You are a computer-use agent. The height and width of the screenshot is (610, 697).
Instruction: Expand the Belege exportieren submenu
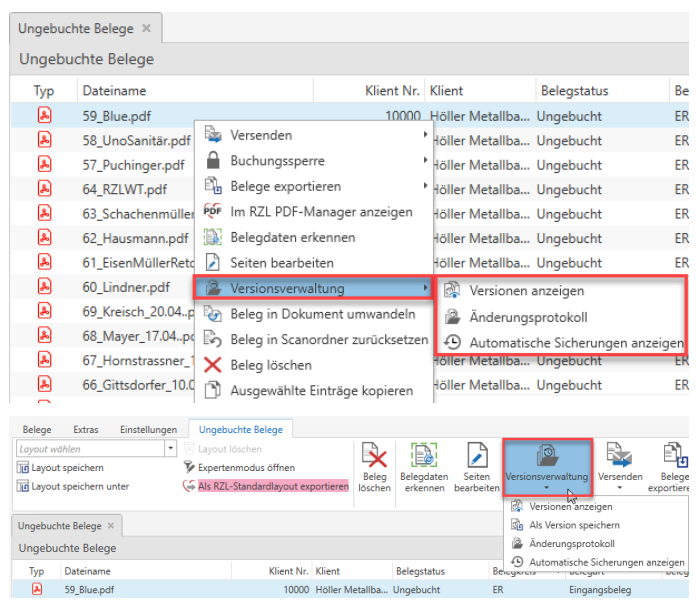(285, 186)
